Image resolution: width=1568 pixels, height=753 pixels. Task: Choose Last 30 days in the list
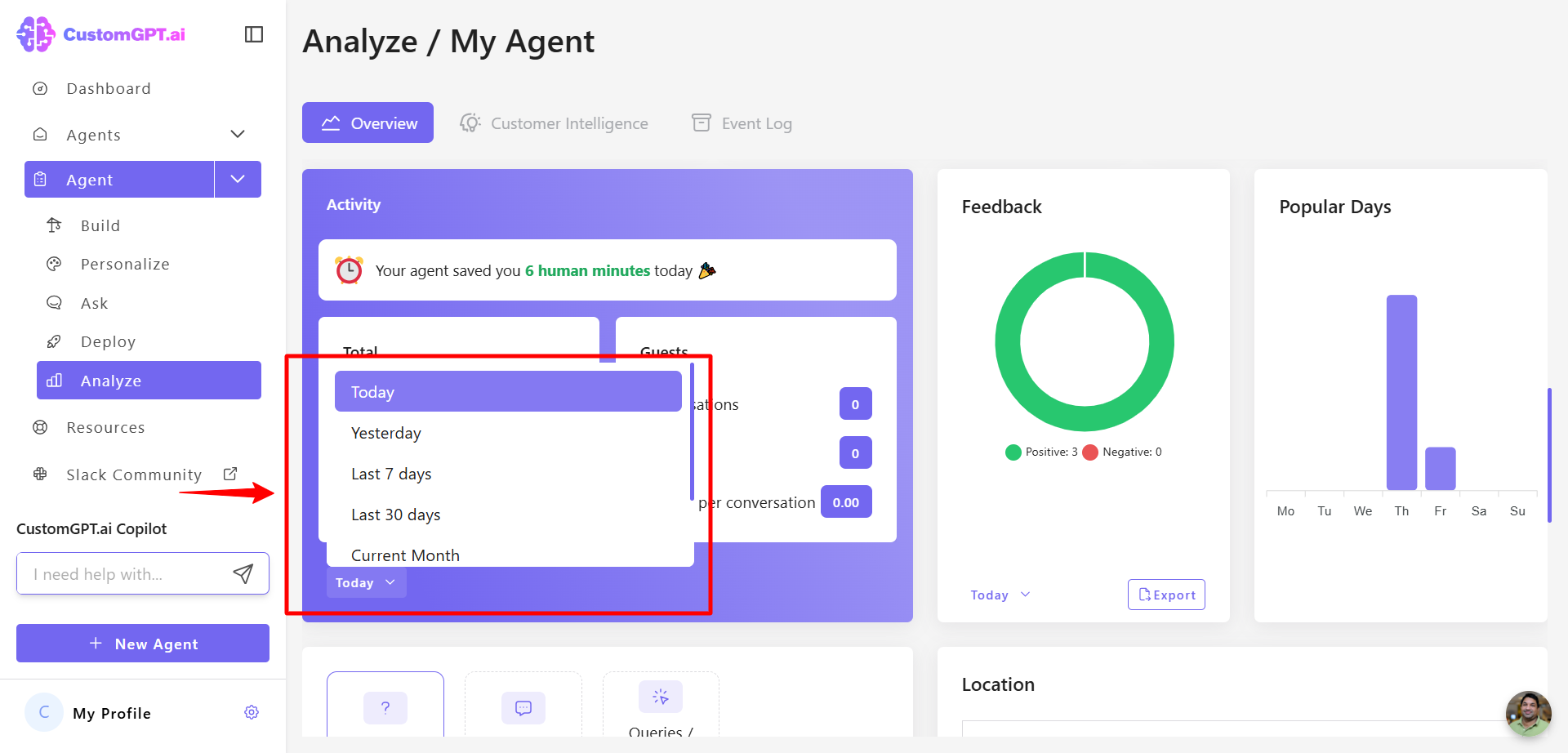point(508,515)
